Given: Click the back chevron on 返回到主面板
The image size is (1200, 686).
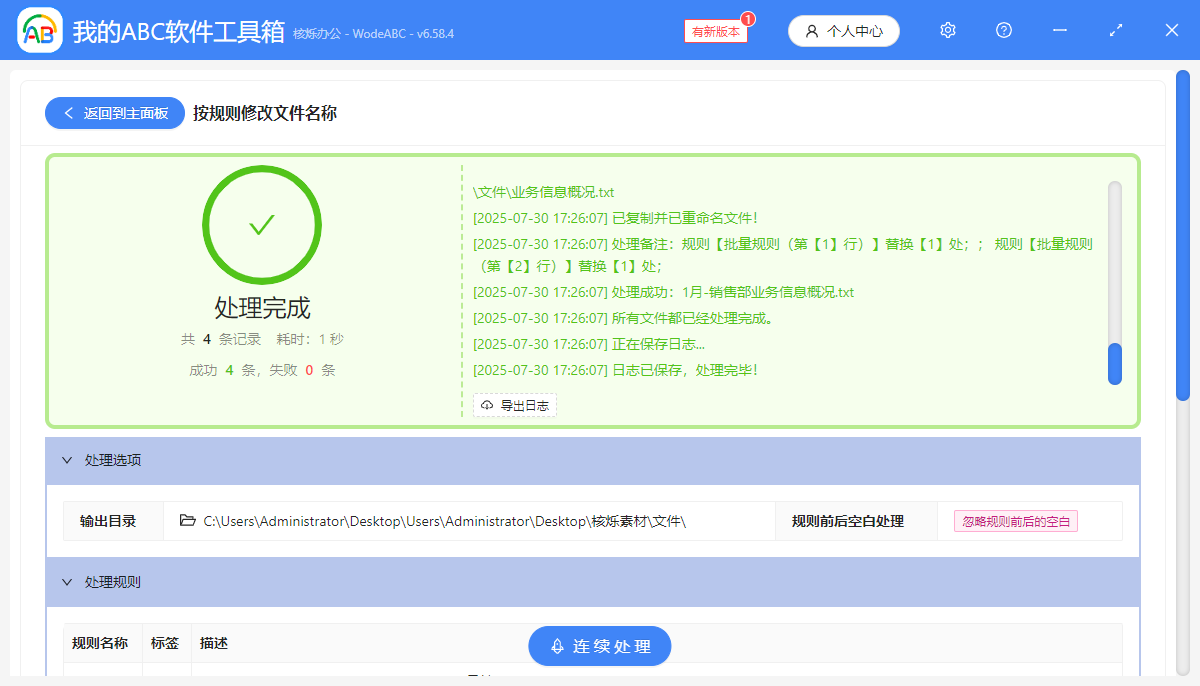Looking at the screenshot, I should [68, 113].
